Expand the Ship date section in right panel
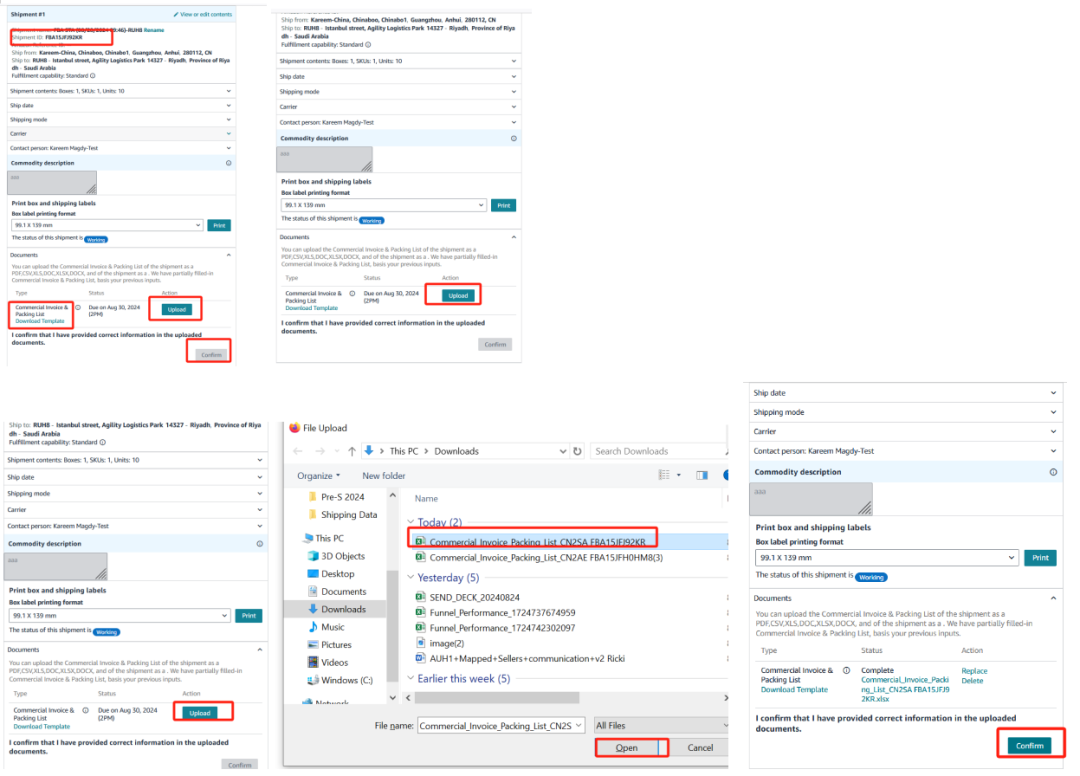Screen dimensions: 1080x776 906,393
